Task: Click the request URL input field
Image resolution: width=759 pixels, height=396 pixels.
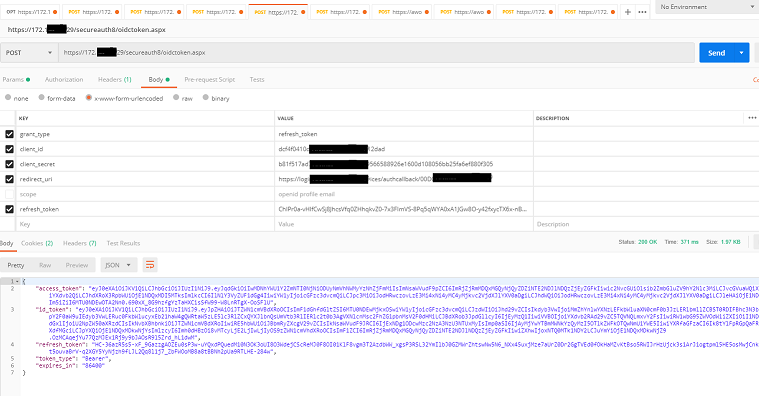Action: tap(376, 52)
